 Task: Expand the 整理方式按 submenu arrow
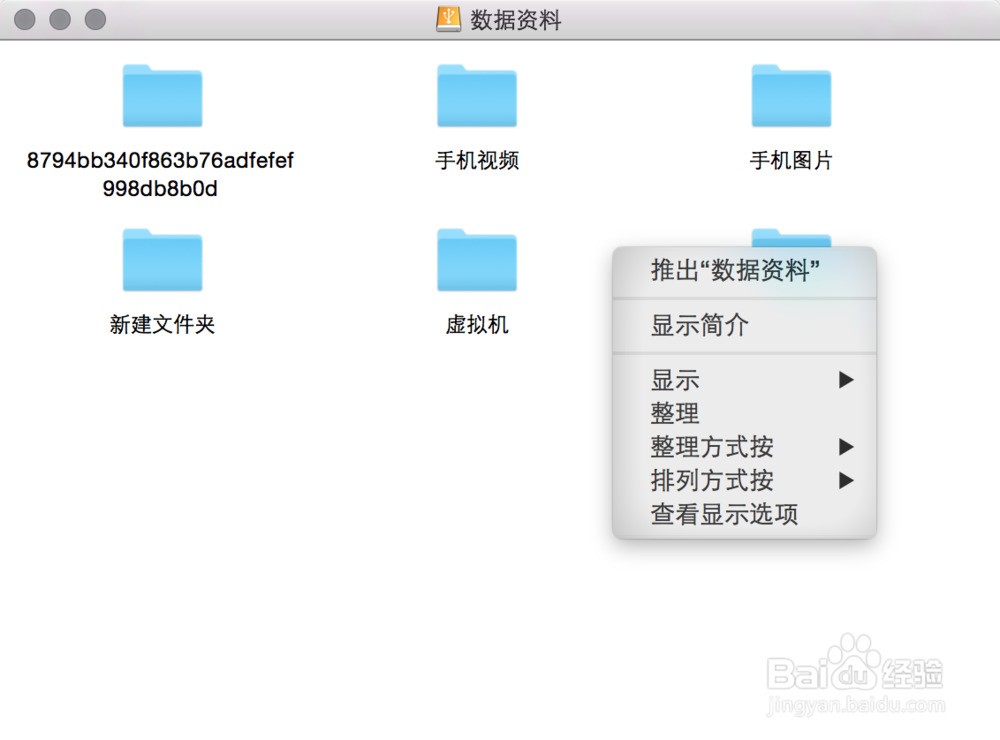click(847, 447)
